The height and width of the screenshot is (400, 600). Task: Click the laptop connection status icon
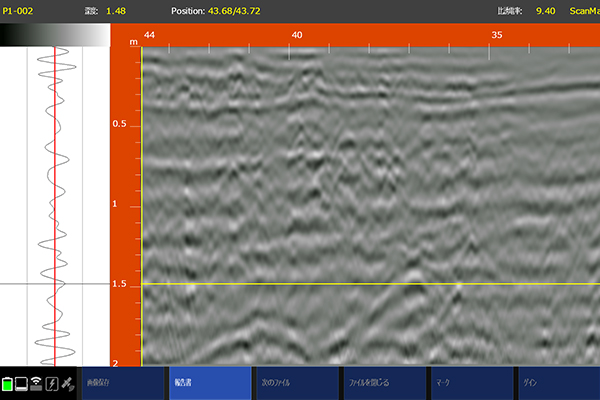point(23,384)
